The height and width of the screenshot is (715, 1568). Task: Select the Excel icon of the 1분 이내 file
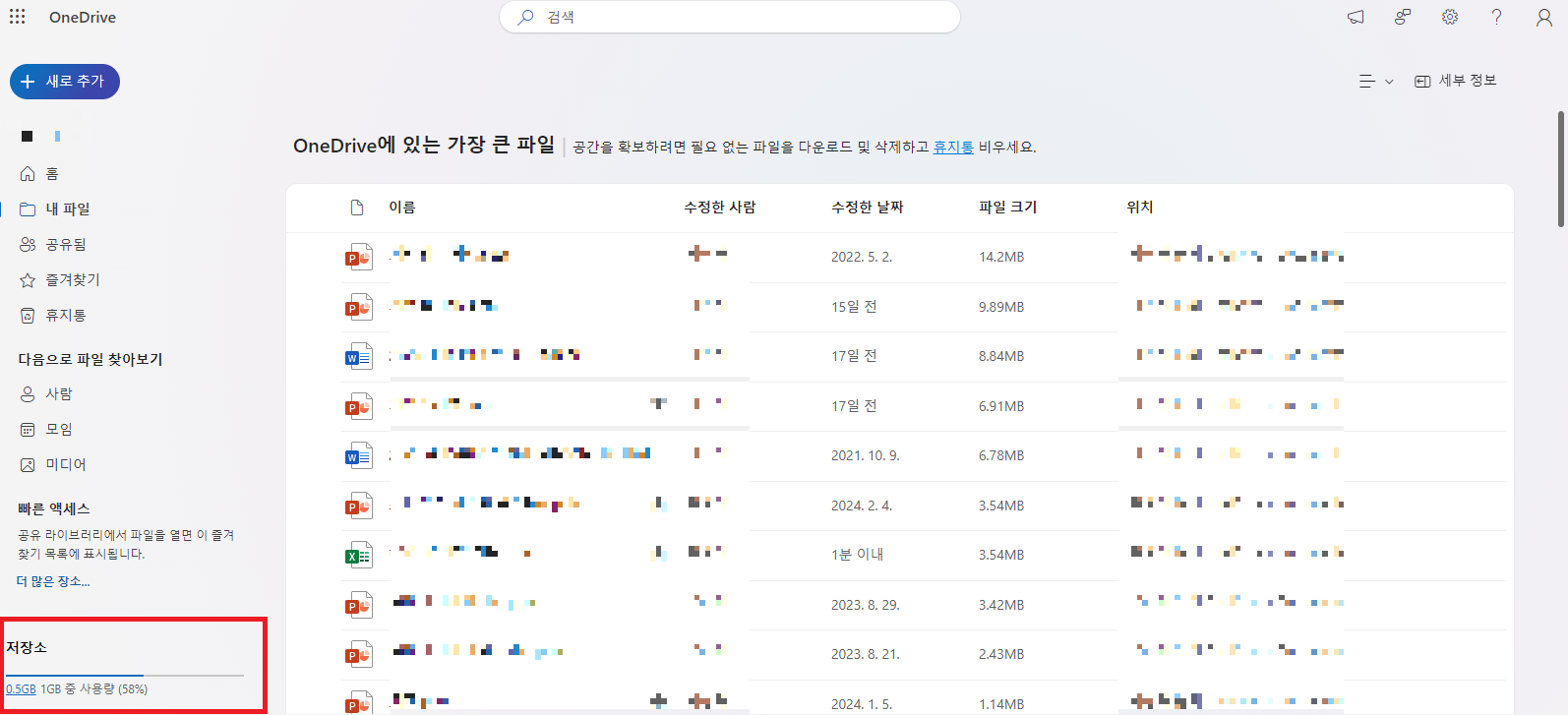click(358, 555)
